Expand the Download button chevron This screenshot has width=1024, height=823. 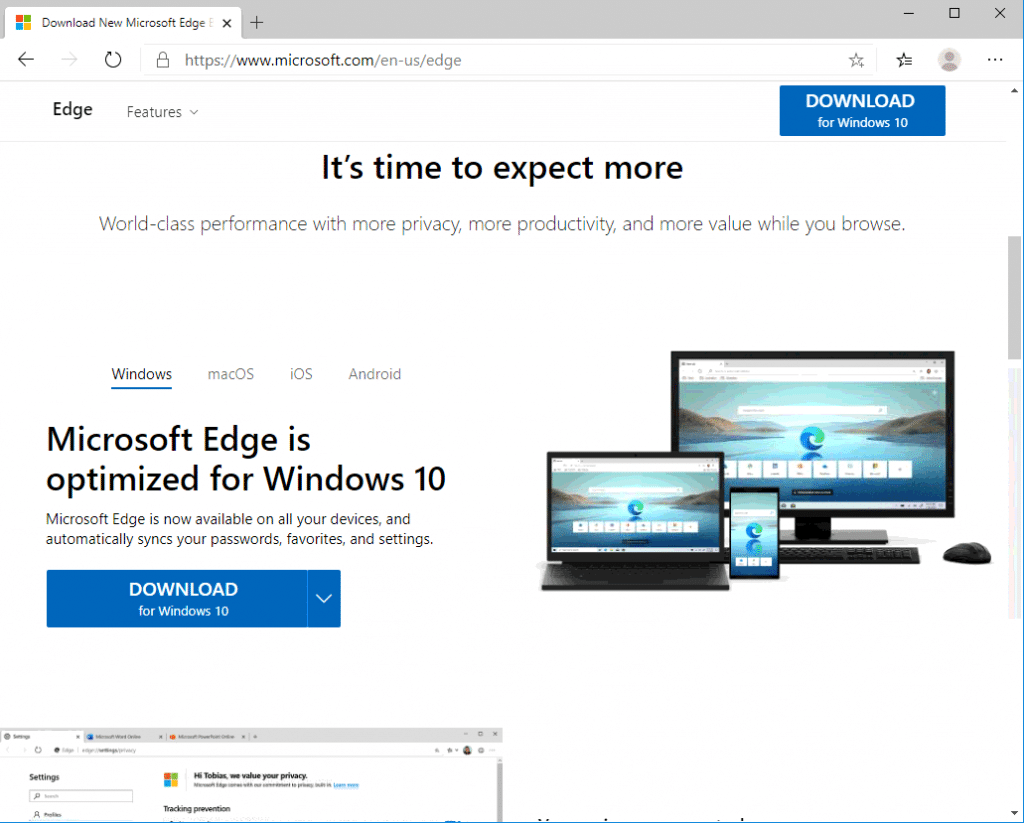click(323, 598)
